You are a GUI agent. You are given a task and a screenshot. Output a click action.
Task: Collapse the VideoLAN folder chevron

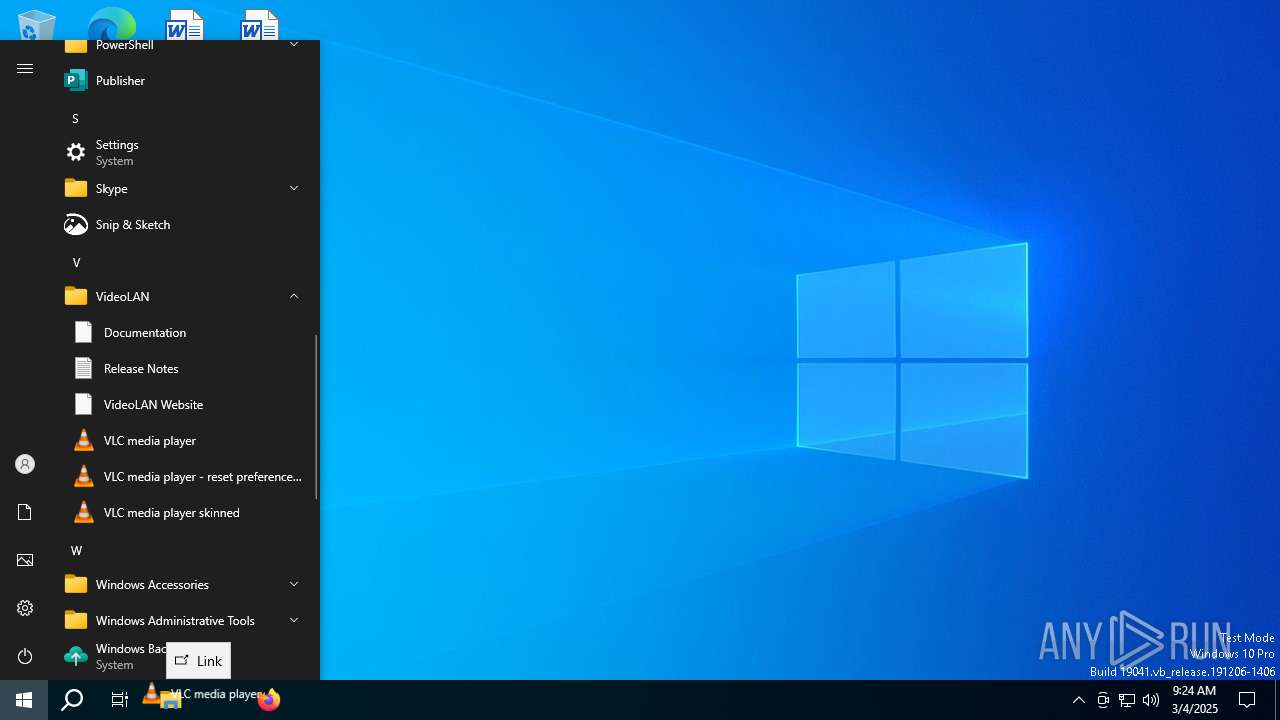coord(294,296)
